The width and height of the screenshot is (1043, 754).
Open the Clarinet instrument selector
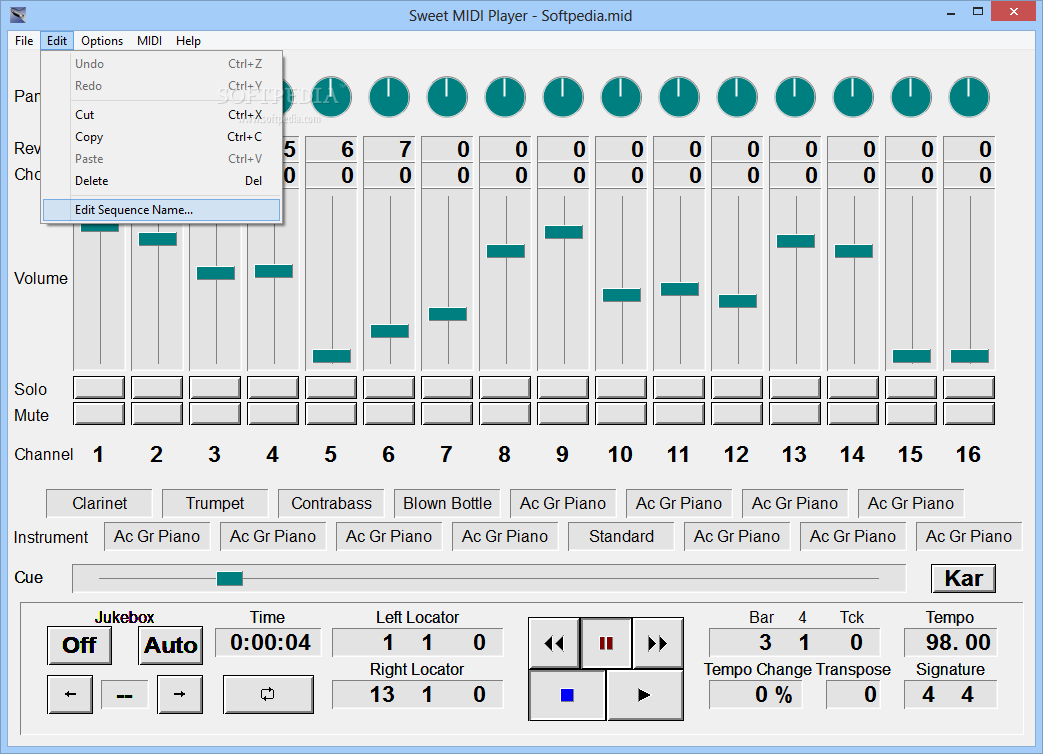(x=99, y=503)
